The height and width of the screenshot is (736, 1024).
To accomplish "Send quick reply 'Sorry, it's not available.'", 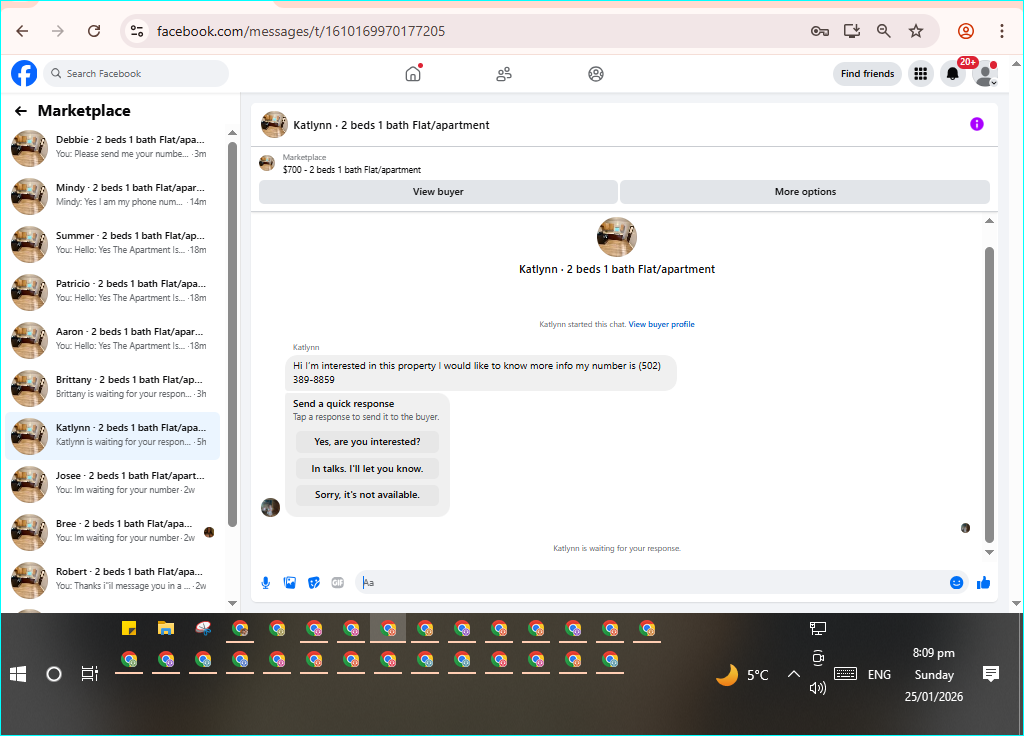I will pyautogui.click(x=367, y=494).
